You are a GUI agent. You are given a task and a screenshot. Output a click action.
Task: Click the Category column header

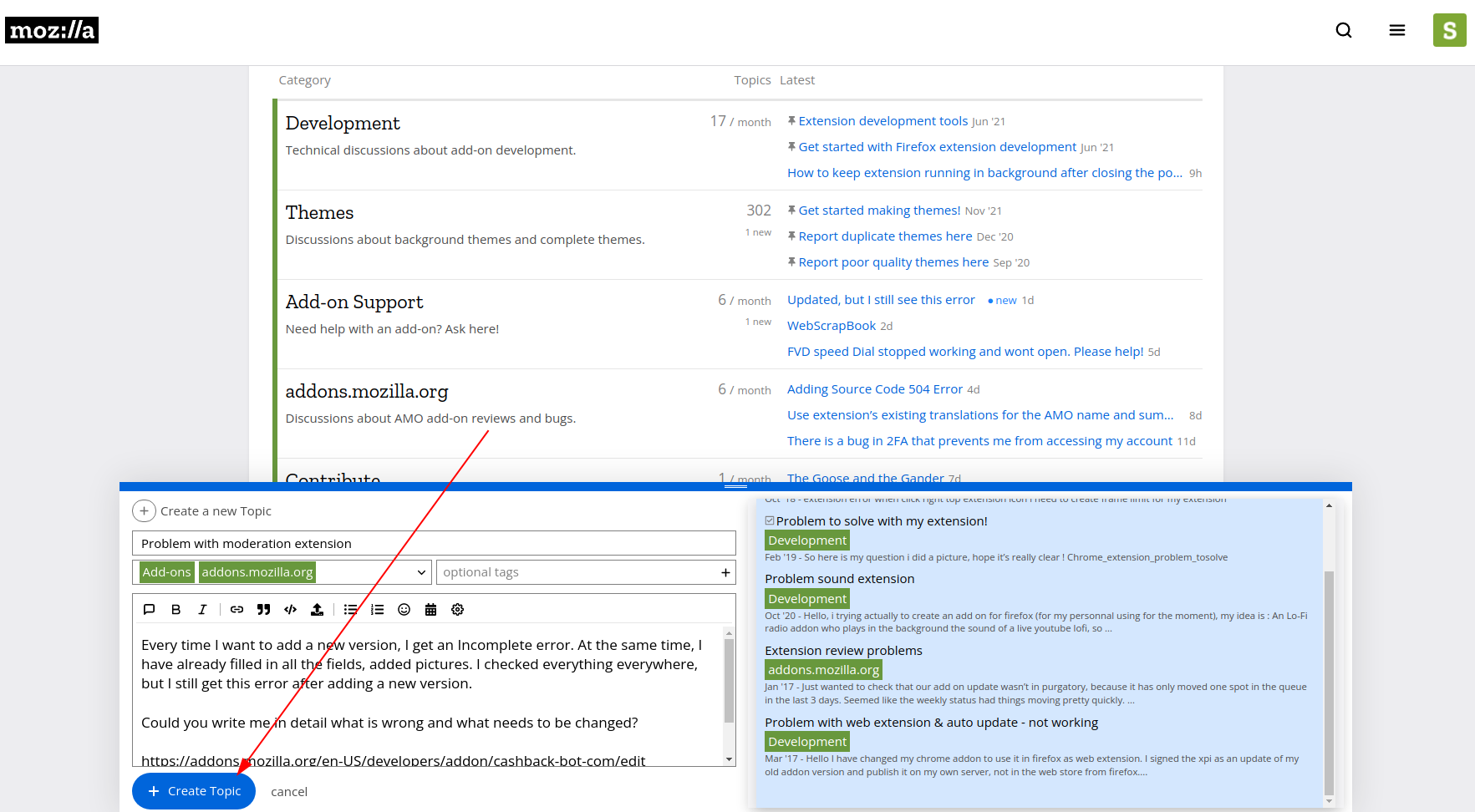(x=304, y=80)
